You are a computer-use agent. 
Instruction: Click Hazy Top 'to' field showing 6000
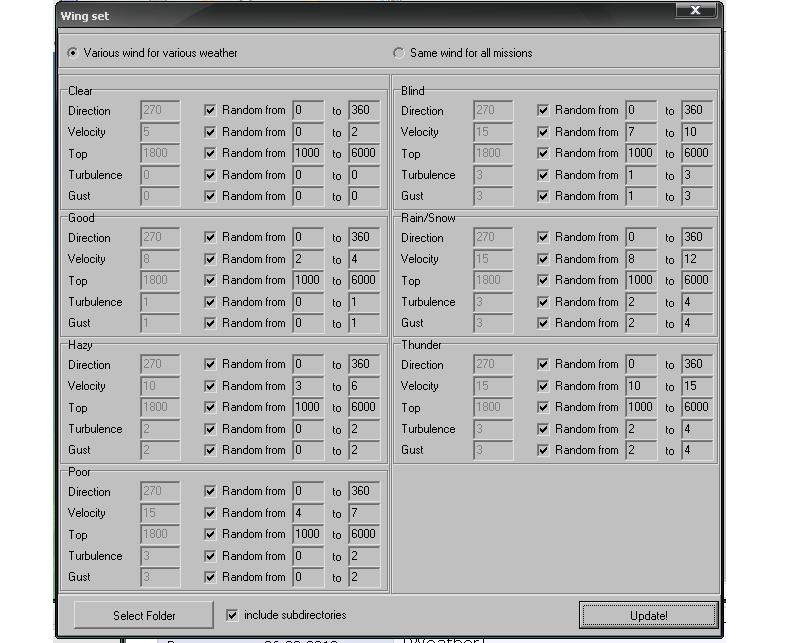[x=364, y=407]
